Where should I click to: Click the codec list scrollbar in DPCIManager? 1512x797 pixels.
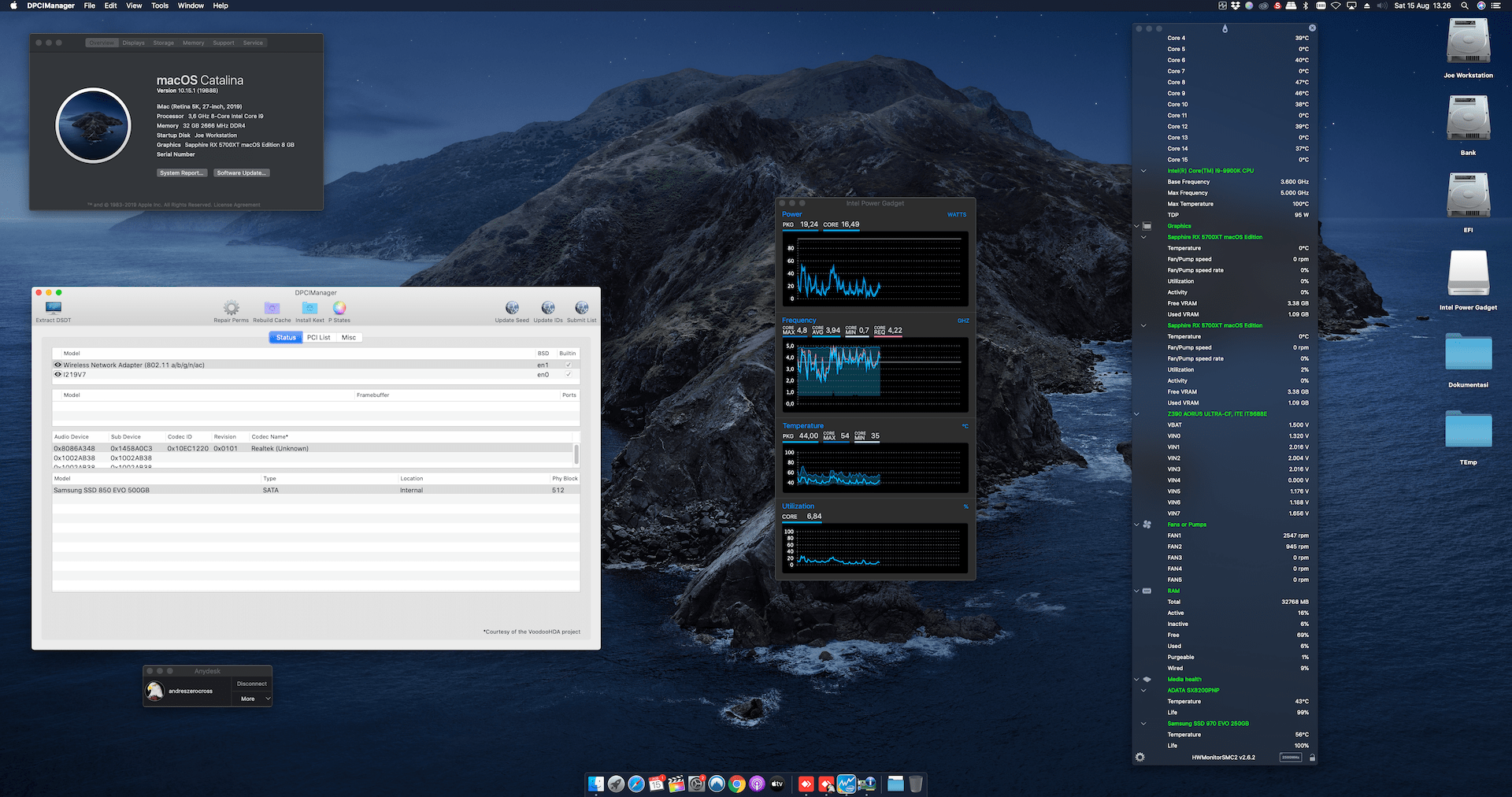[x=576, y=455]
